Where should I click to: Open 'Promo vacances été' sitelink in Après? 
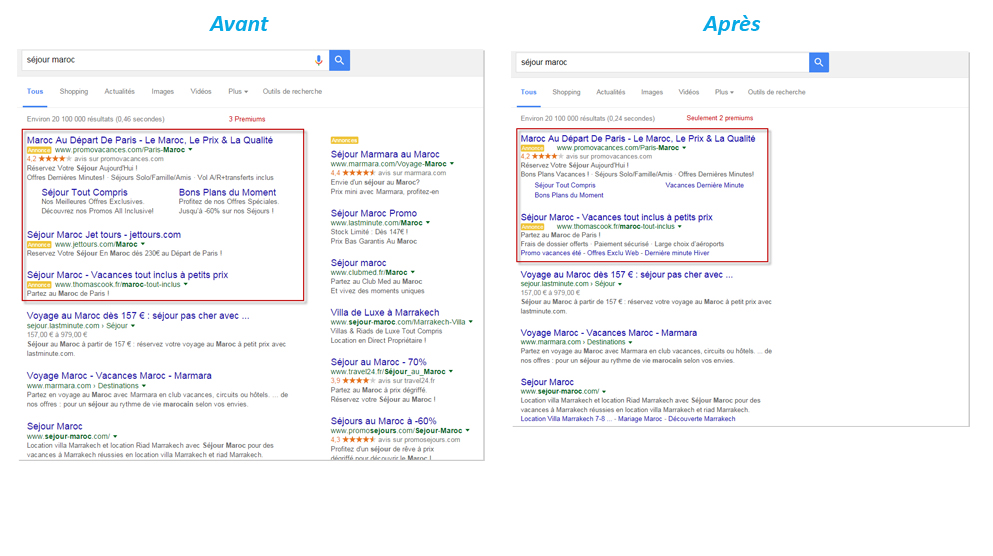[x=550, y=253]
